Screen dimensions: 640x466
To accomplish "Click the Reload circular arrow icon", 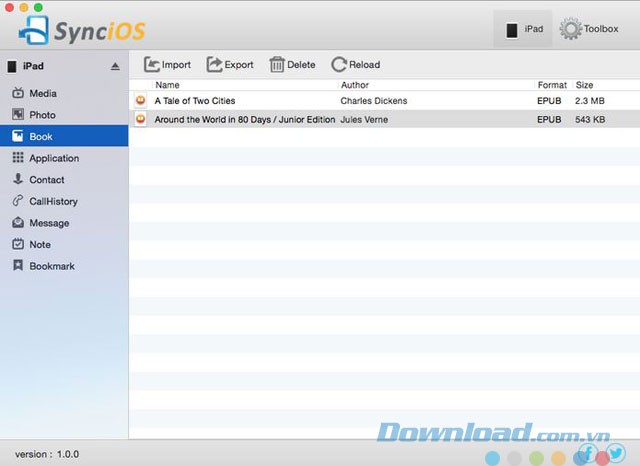I will coord(339,65).
